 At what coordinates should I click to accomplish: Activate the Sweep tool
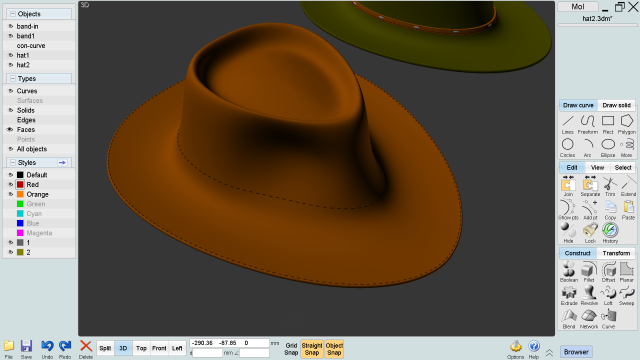tap(626, 295)
